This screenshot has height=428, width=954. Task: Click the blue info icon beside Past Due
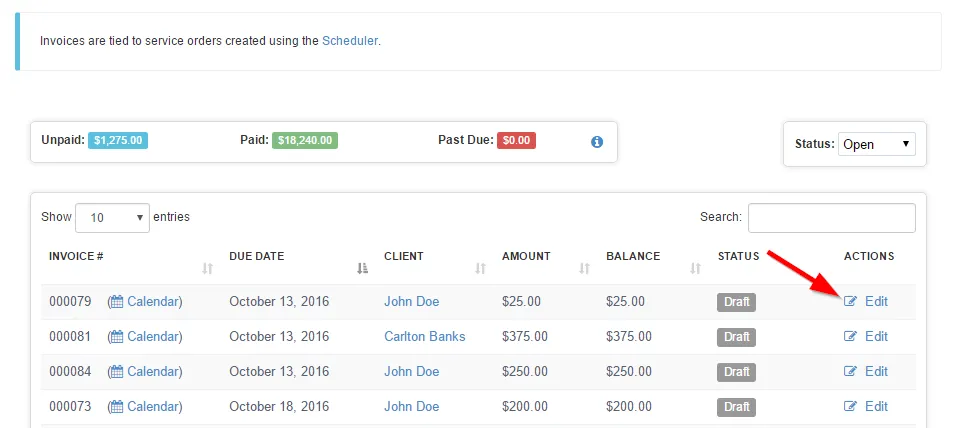coord(597,142)
